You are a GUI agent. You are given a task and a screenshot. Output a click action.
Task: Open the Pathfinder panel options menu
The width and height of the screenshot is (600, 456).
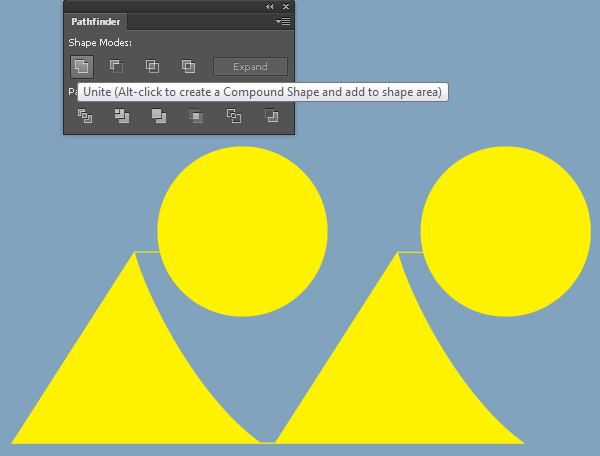[283, 22]
